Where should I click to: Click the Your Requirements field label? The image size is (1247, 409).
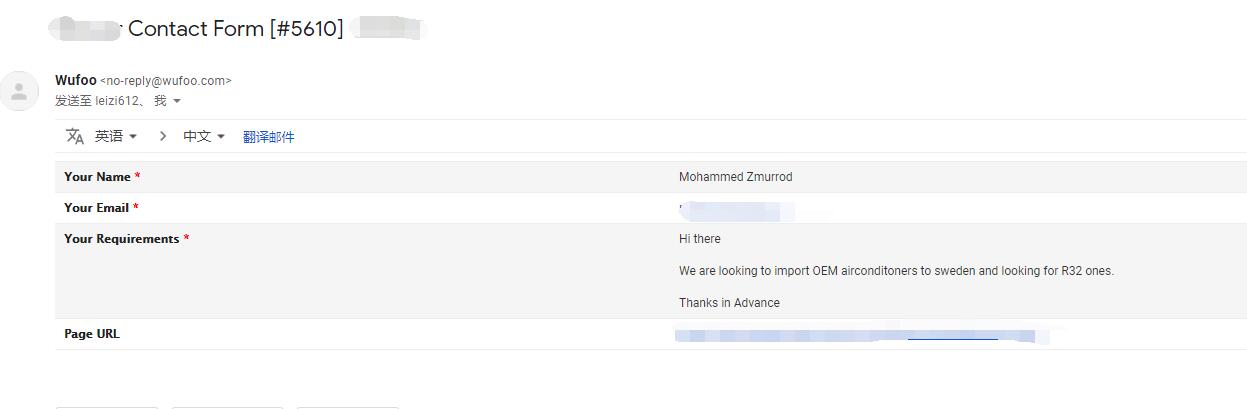tap(122, 239)
